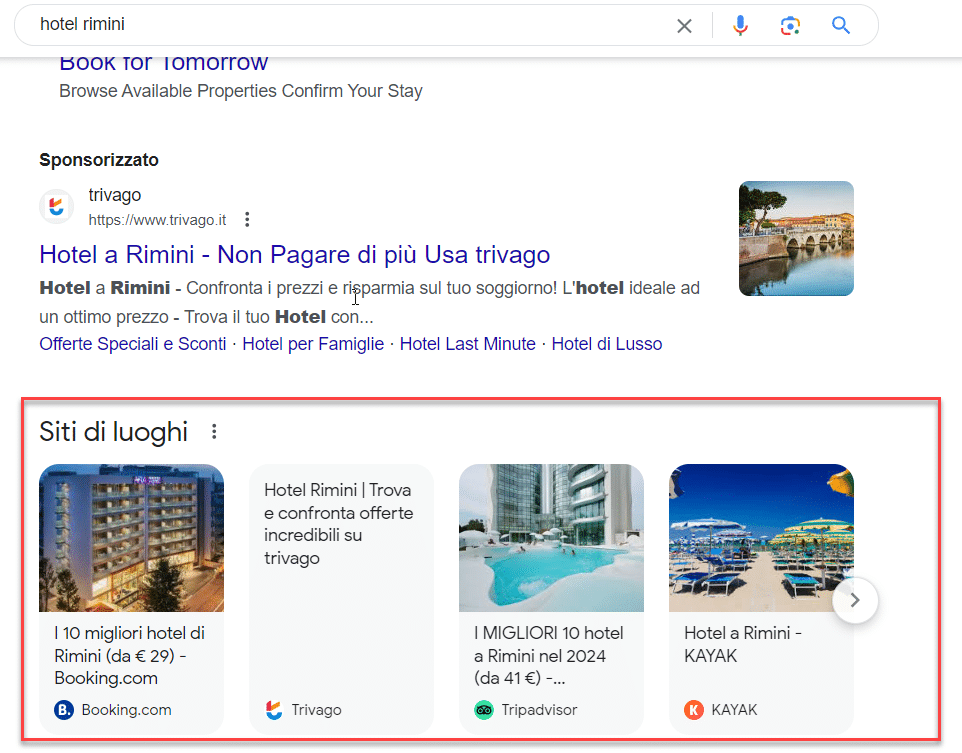Image resolution: width=962 pixels, height=753 pixels.
Task: Click the trivago logo favicon in the sponsored result
Action: pyautogui.click(x=56, y=207)
